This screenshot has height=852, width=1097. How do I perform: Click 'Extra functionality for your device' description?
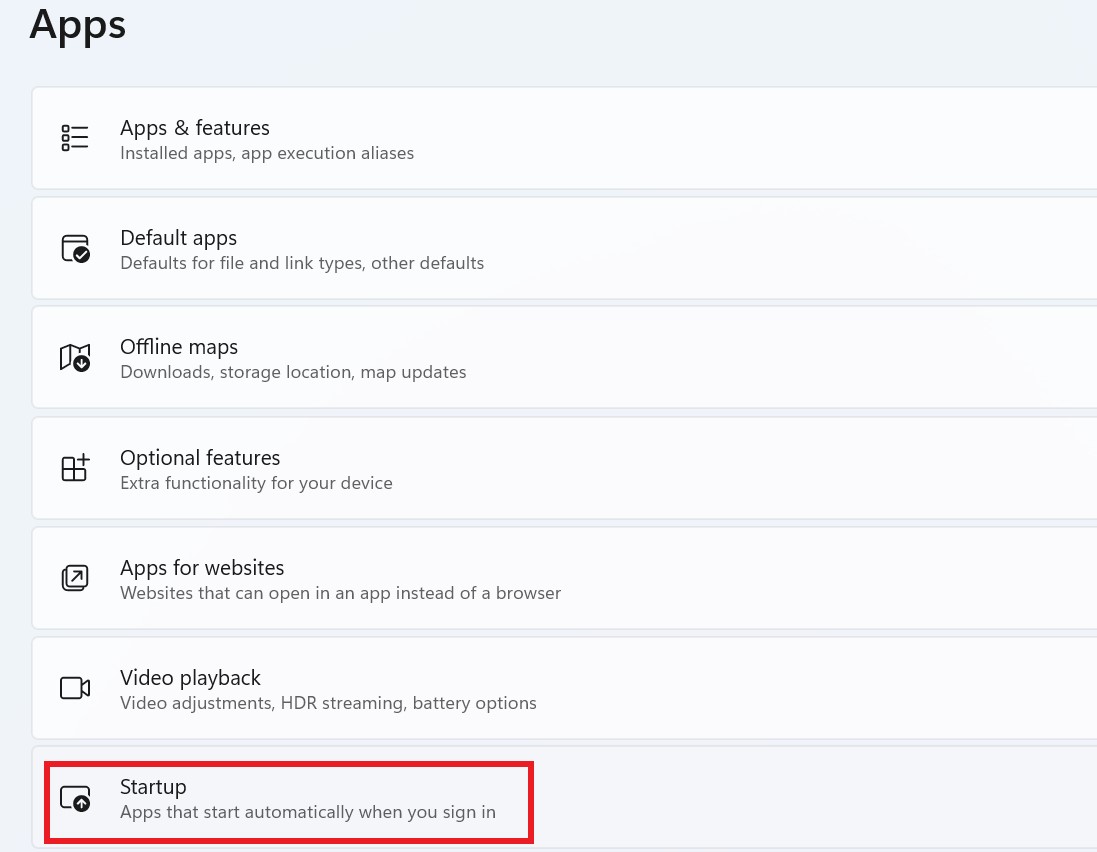[x=256, y=483]
